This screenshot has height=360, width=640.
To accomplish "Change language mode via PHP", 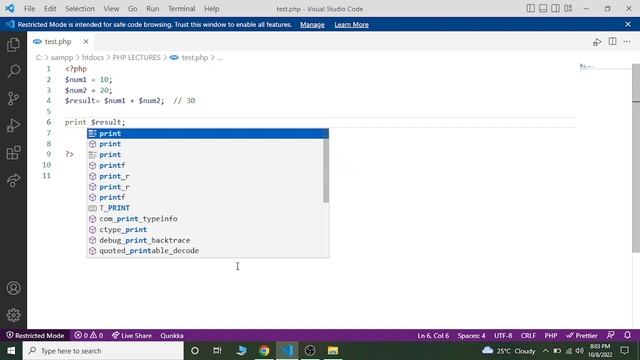I will 551,336.
